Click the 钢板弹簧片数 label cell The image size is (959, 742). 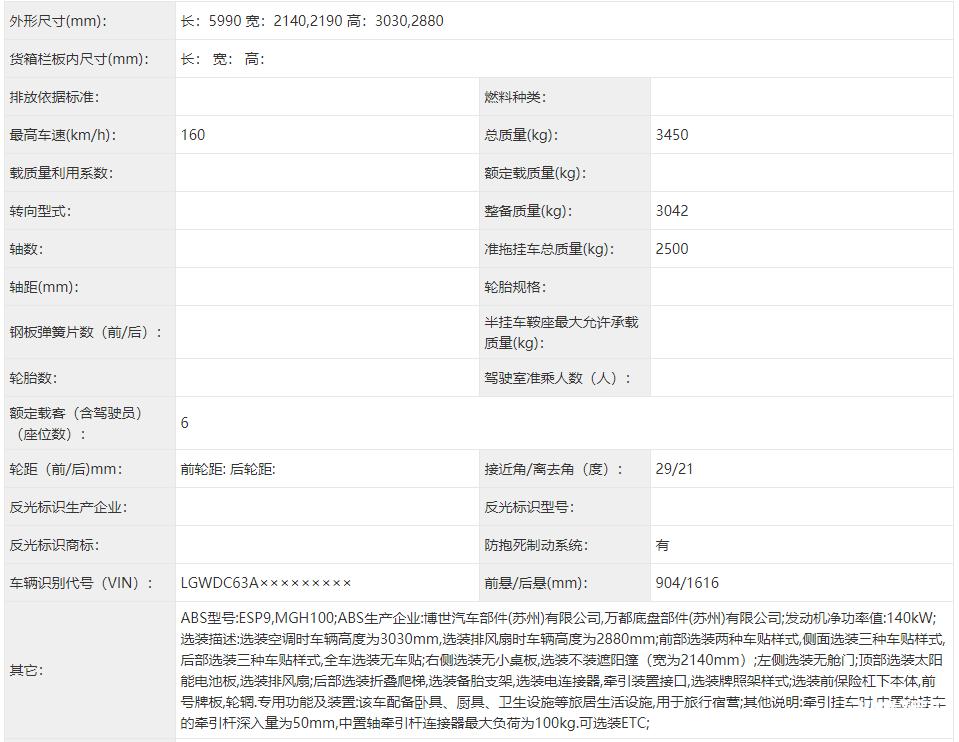tap(85, 334)
